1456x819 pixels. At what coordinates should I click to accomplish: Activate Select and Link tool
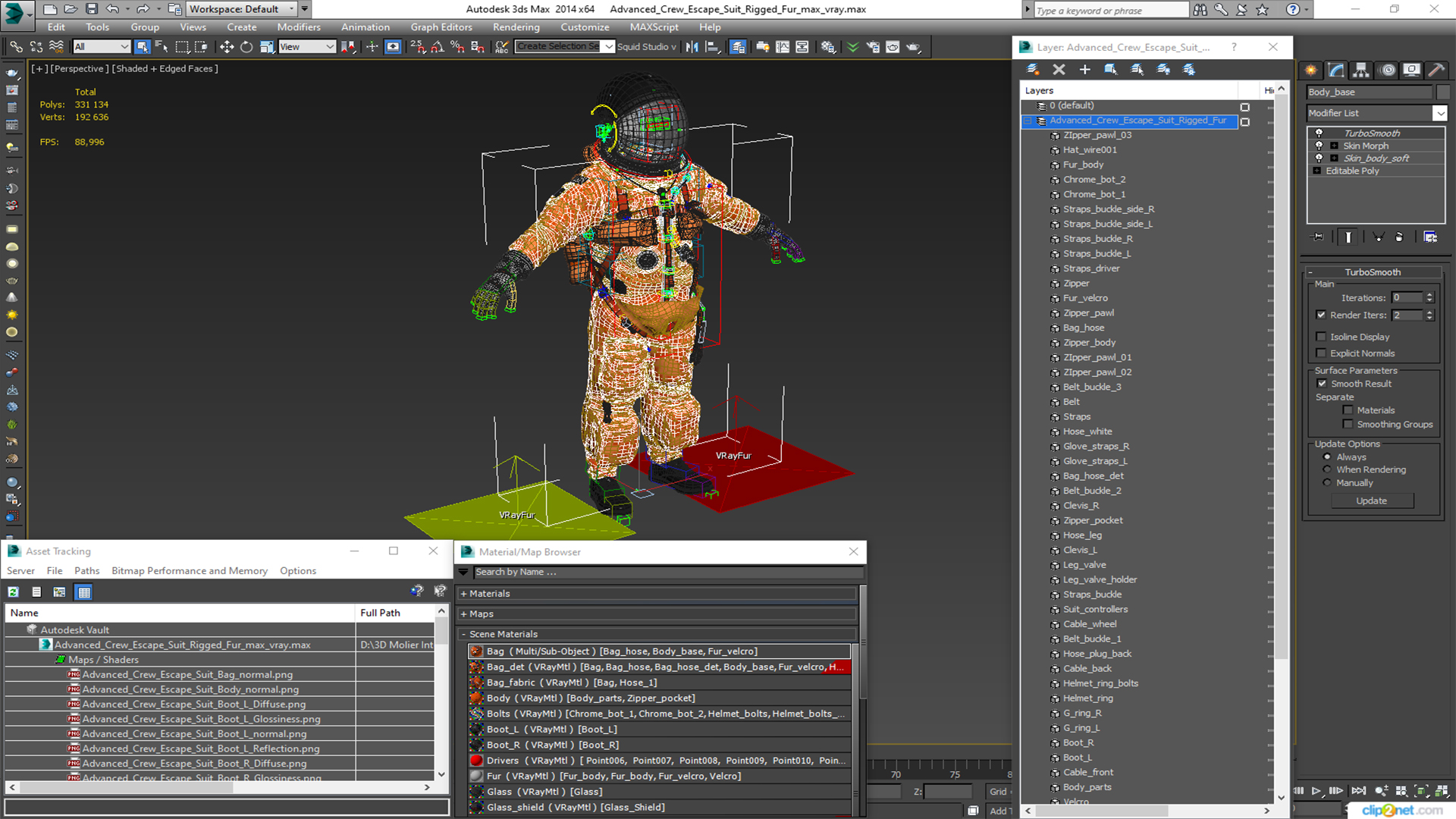(16, 47)
